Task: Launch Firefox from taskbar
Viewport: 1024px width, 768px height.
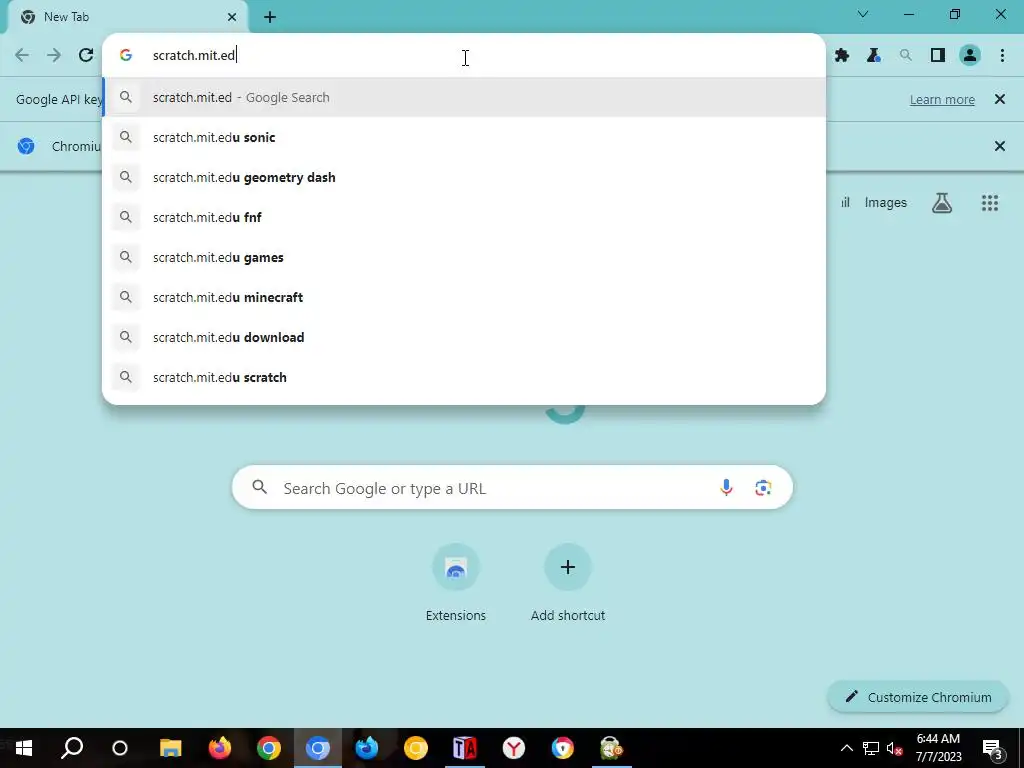Action: (x=219, y=748)
